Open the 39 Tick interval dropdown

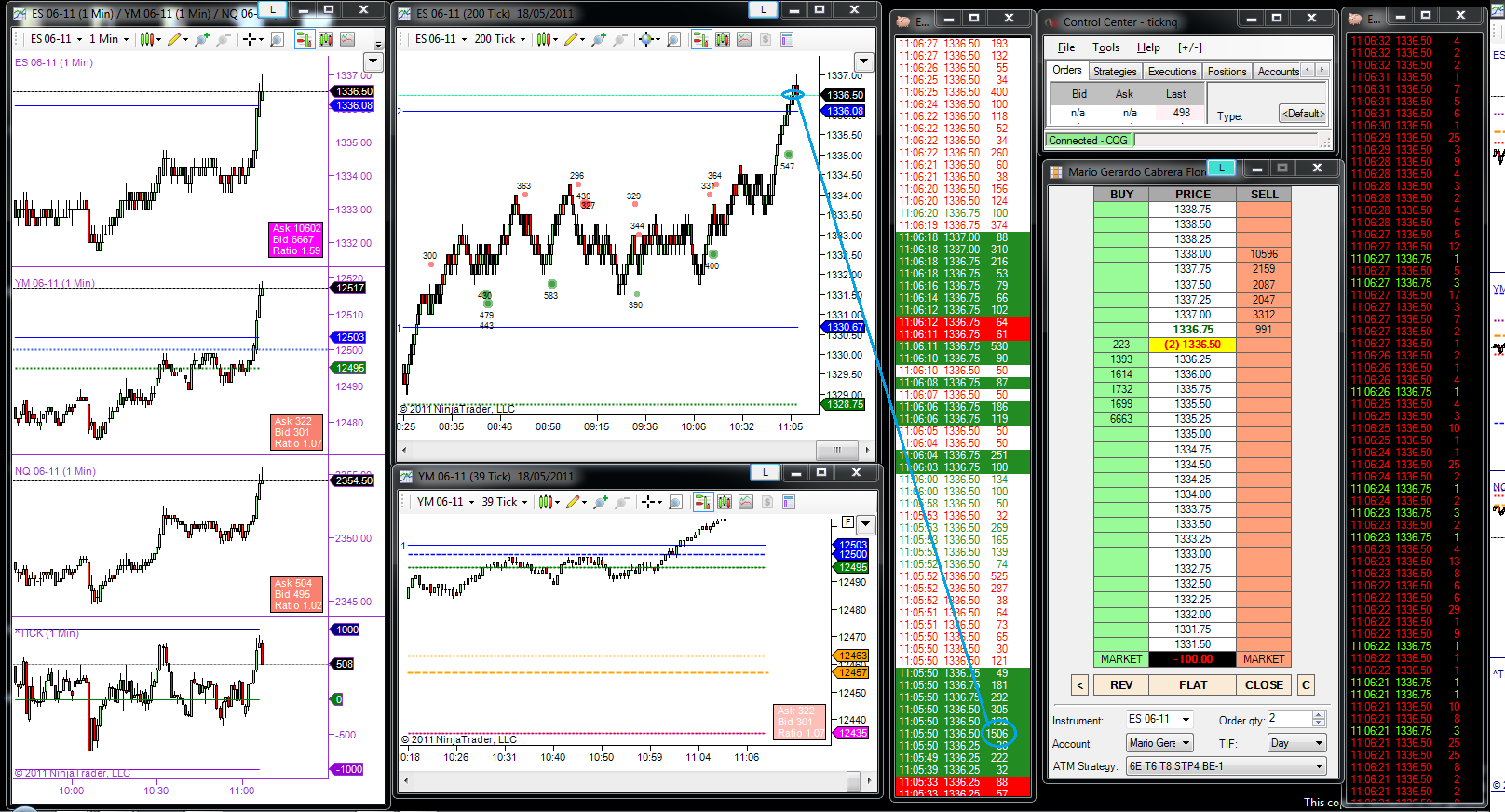point(504,502)
